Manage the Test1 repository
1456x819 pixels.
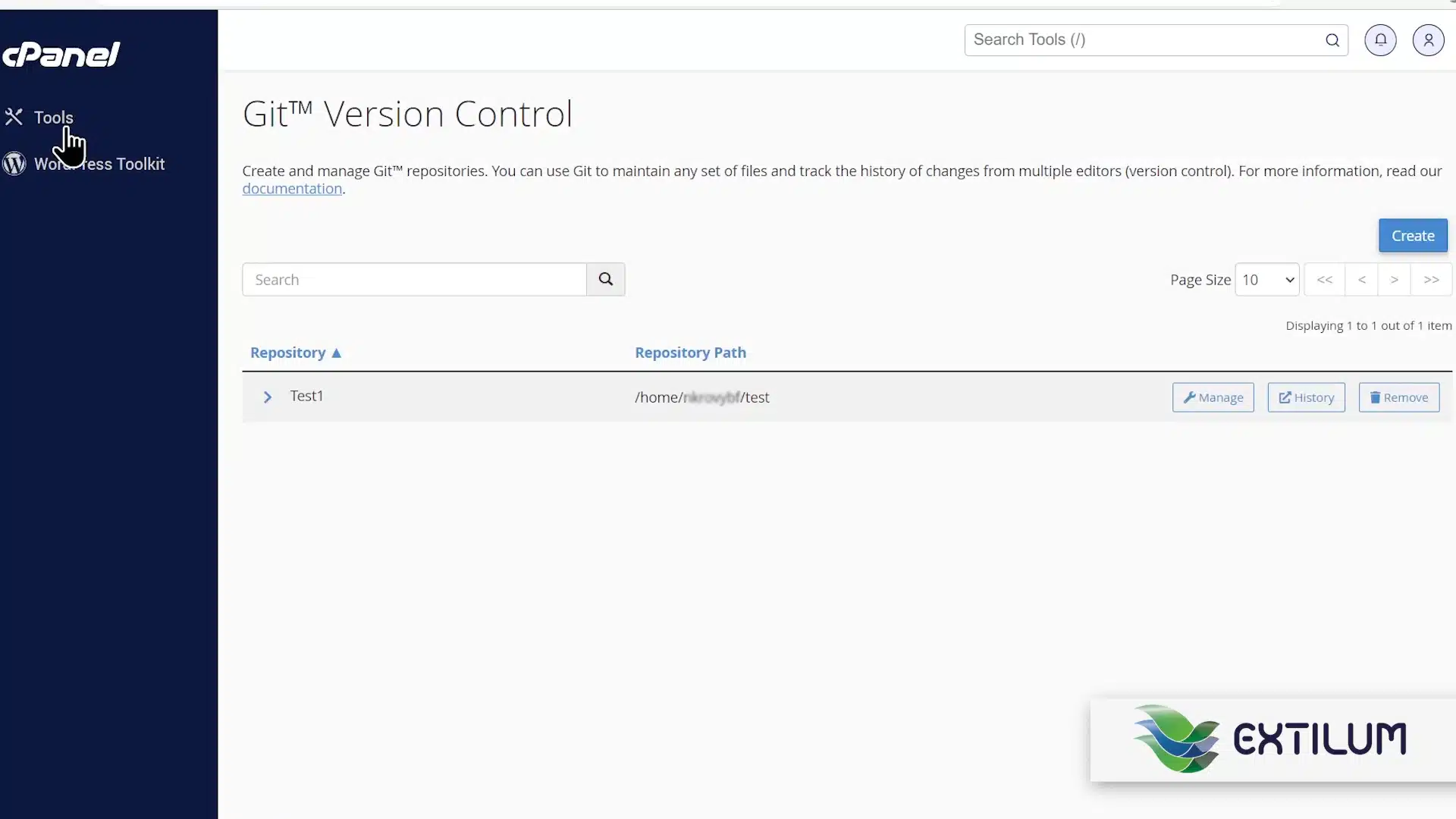(x=1213, y=397)
